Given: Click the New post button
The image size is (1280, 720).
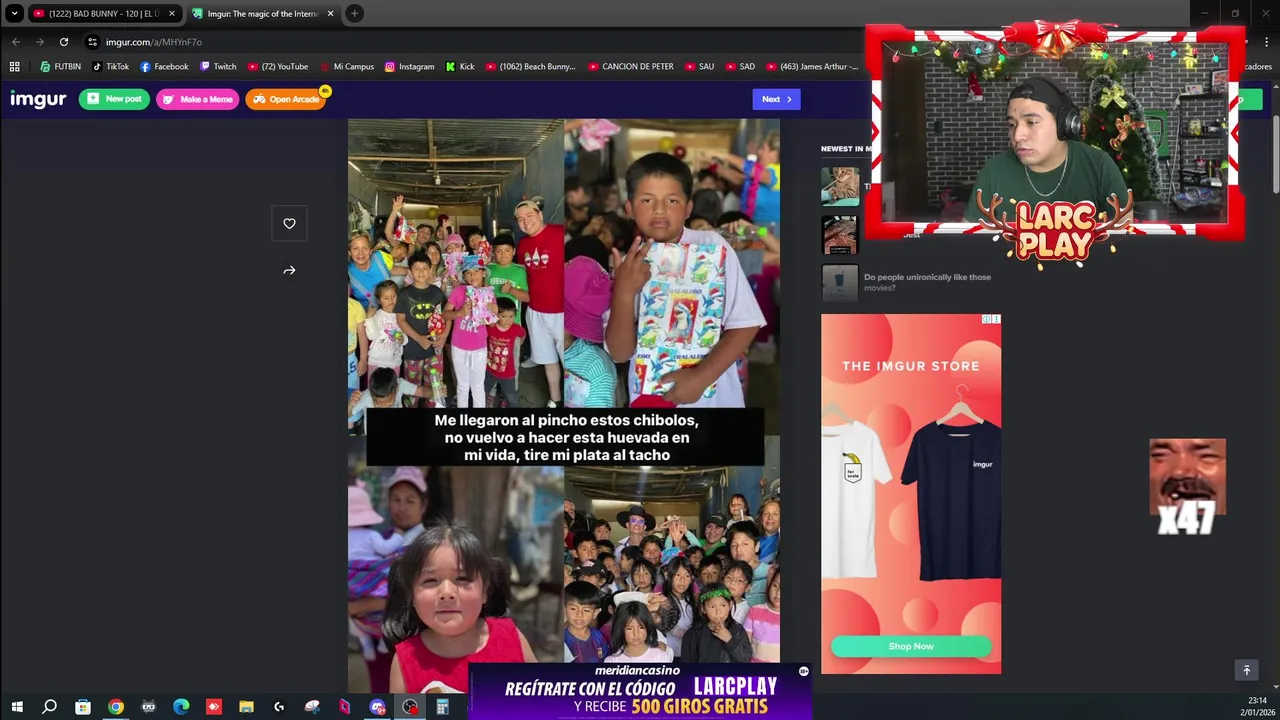Looking at the screenshot, I should coord(114,99).
